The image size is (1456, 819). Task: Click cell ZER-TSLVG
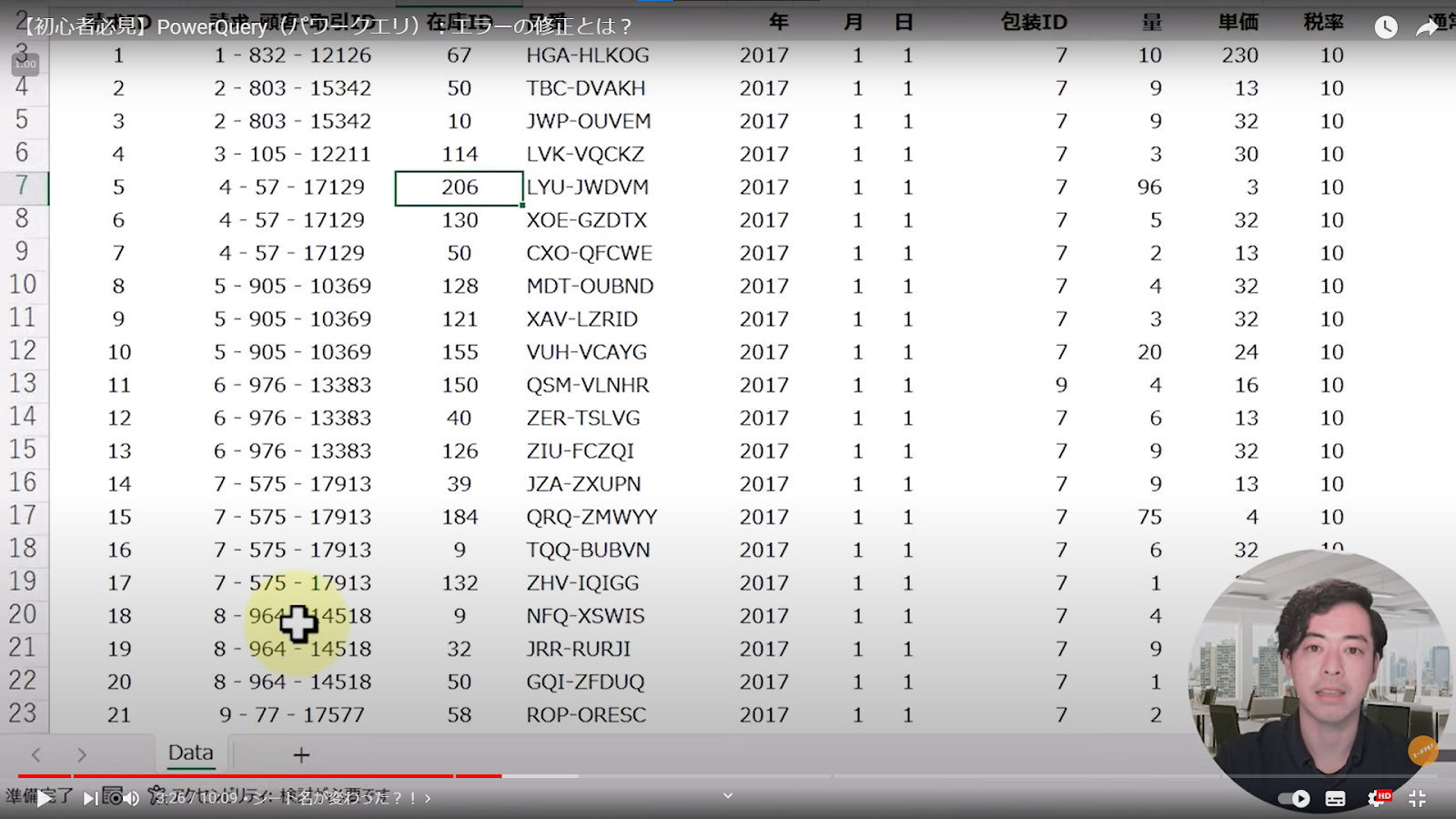point(583,419)
